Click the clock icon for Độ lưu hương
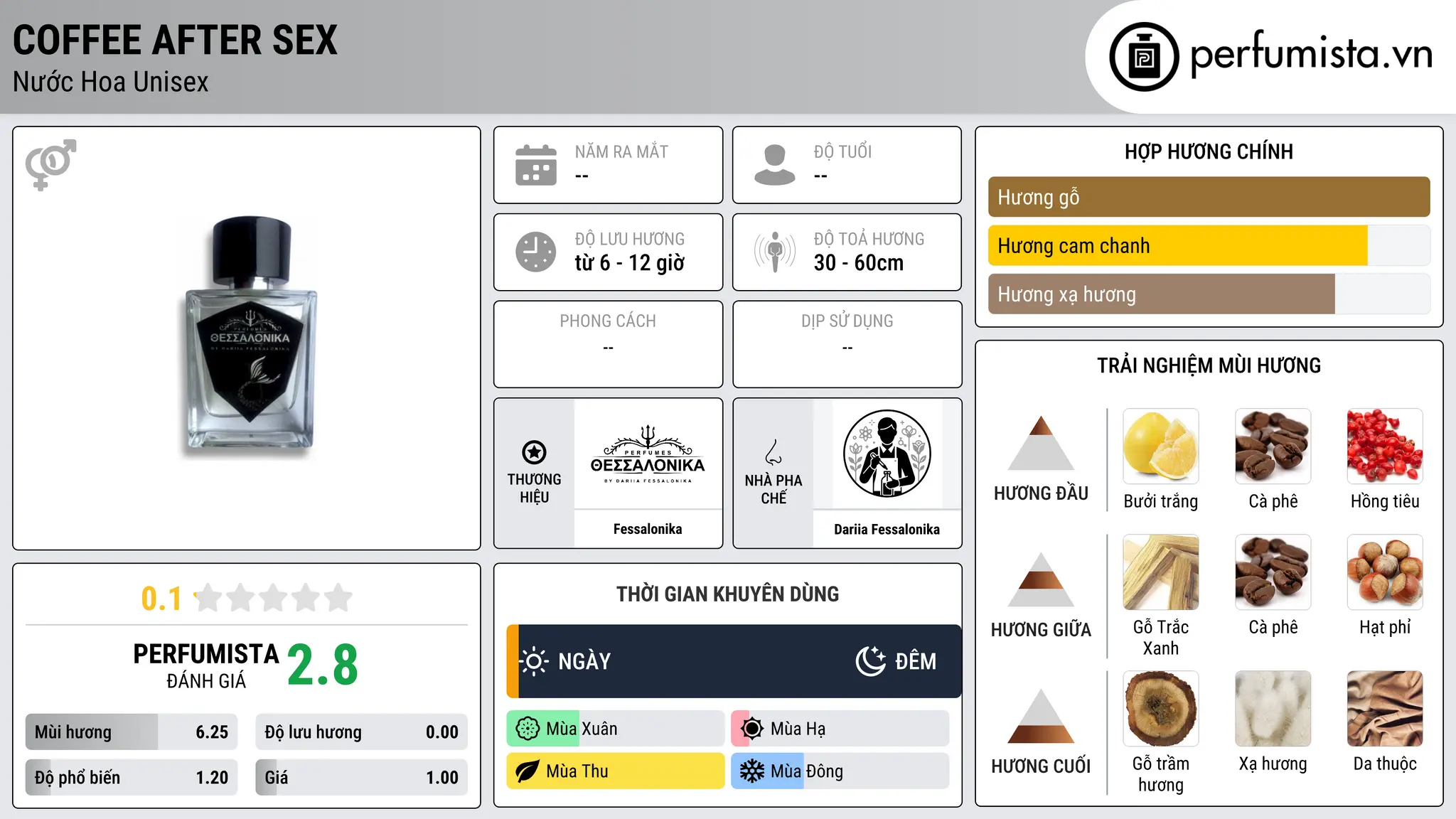The width and height of the screenshot is (1456, 819). pos(536,252)
